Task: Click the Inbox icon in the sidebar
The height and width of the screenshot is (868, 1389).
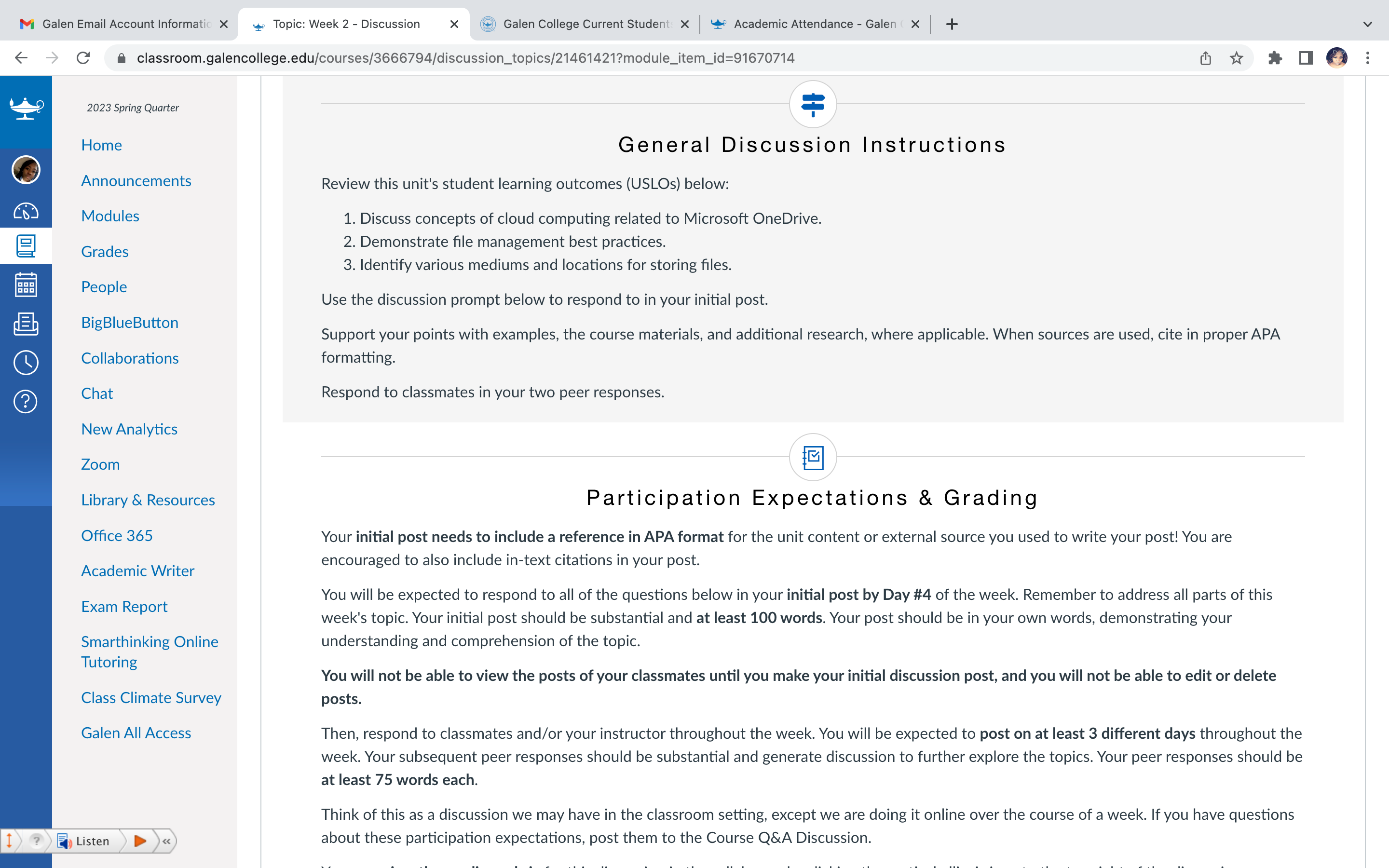Action: 26,324
